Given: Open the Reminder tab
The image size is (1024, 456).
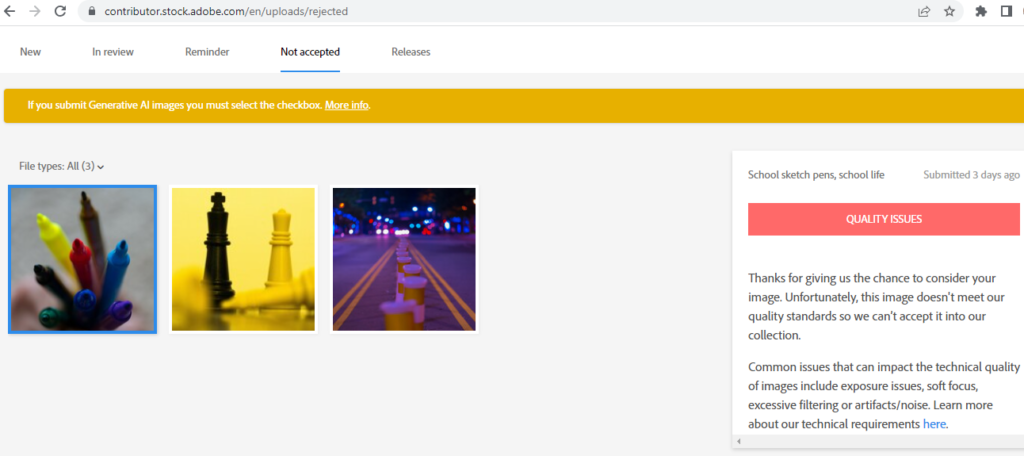Looking at the screenshot, I should point(207,52).
